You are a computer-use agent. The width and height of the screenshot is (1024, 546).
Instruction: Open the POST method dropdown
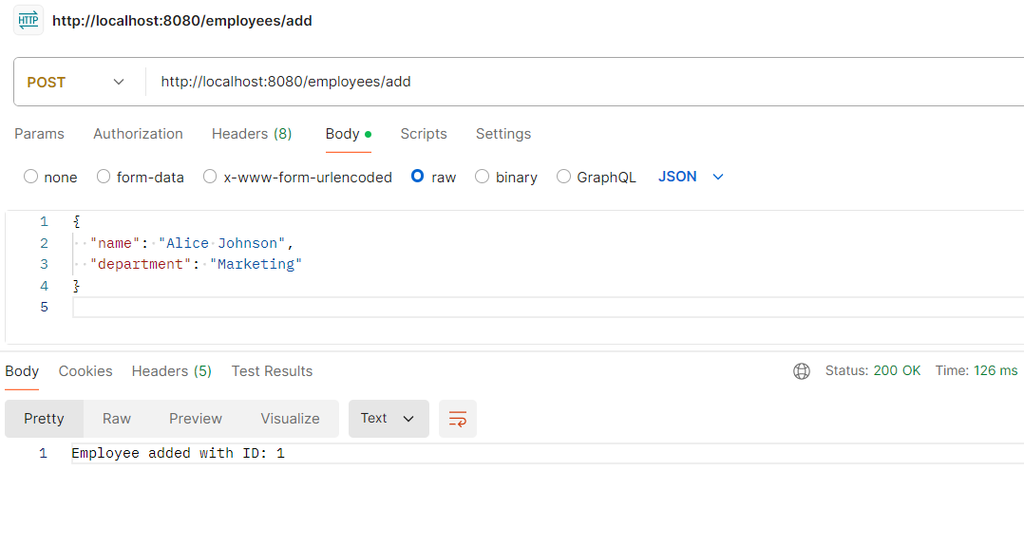77,82
